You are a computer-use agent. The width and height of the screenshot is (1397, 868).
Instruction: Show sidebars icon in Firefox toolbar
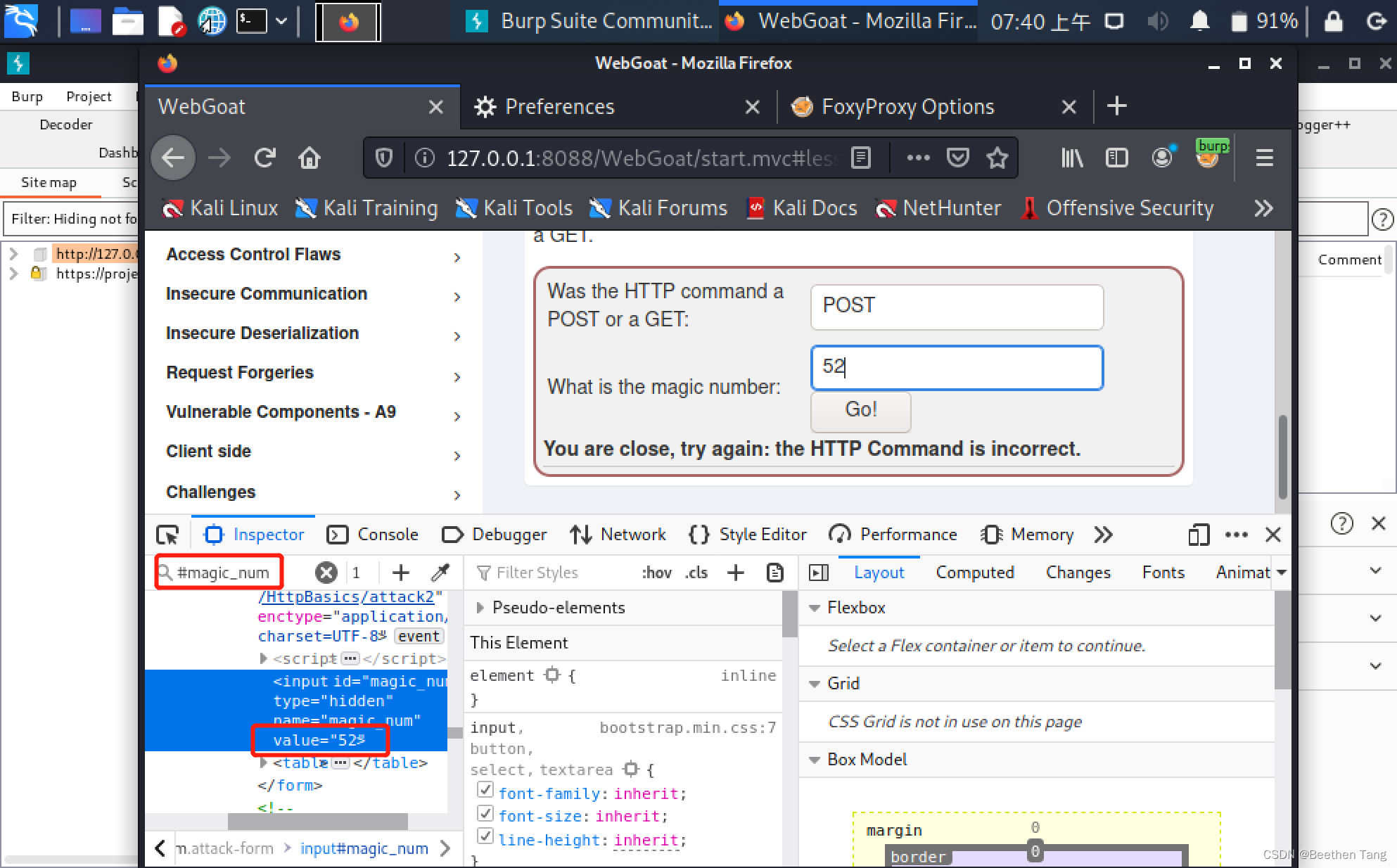click(x=1116, y=158)
